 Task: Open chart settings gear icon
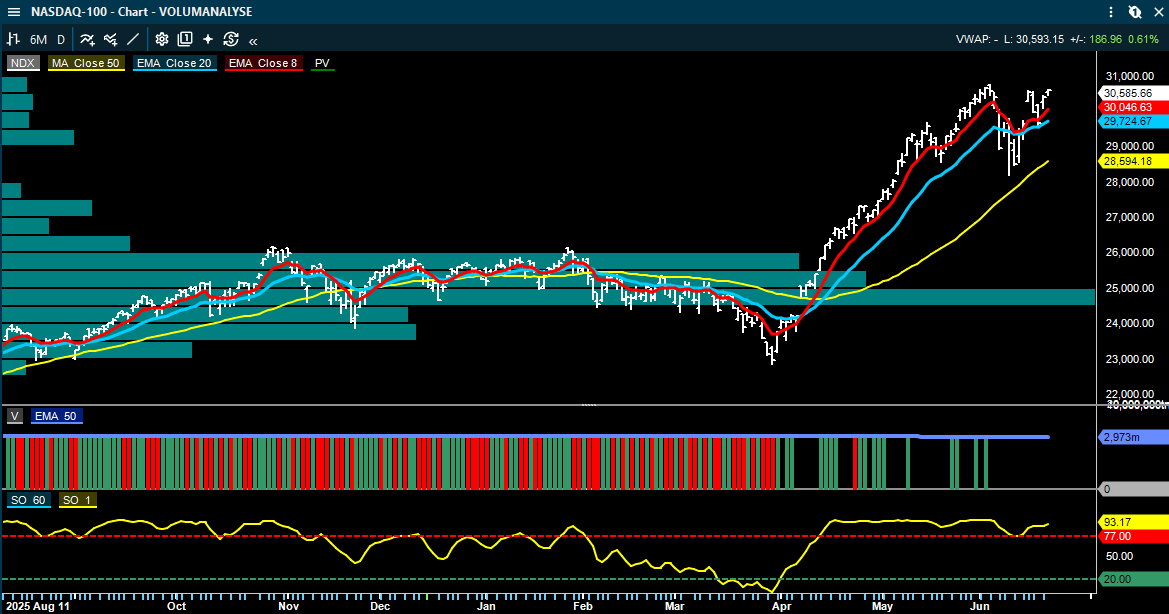tap(162, 39)
